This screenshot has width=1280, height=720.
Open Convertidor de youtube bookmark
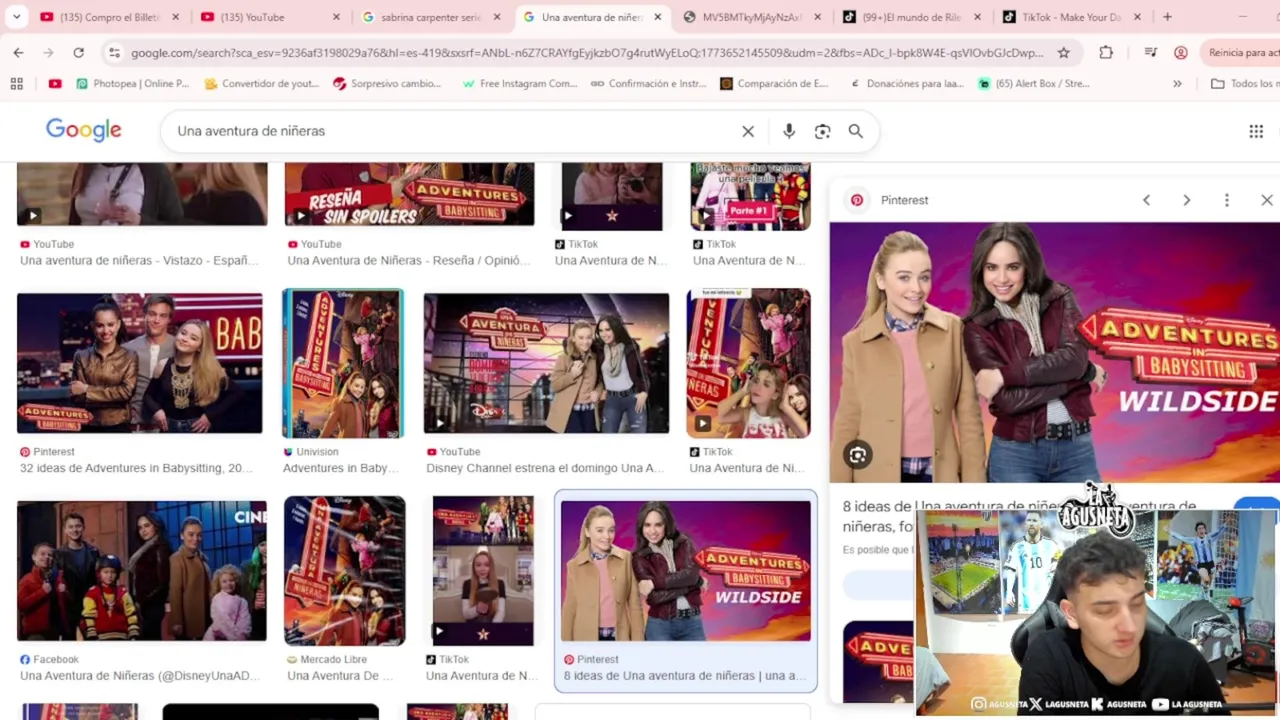261,84
